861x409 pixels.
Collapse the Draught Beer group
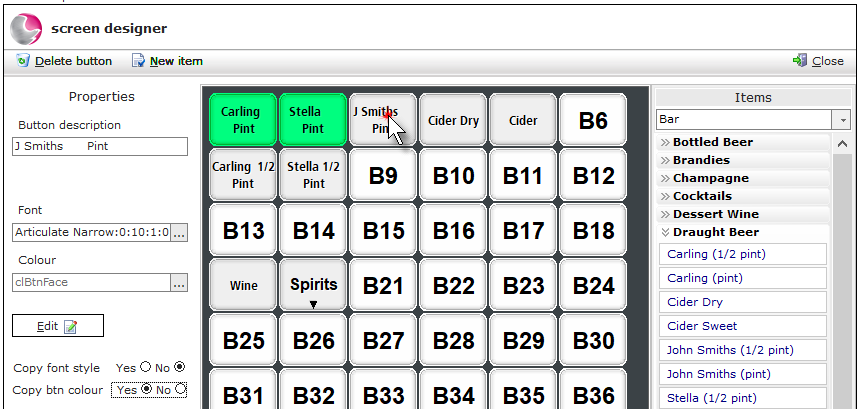pyautogui.click(x=743, y=232)
